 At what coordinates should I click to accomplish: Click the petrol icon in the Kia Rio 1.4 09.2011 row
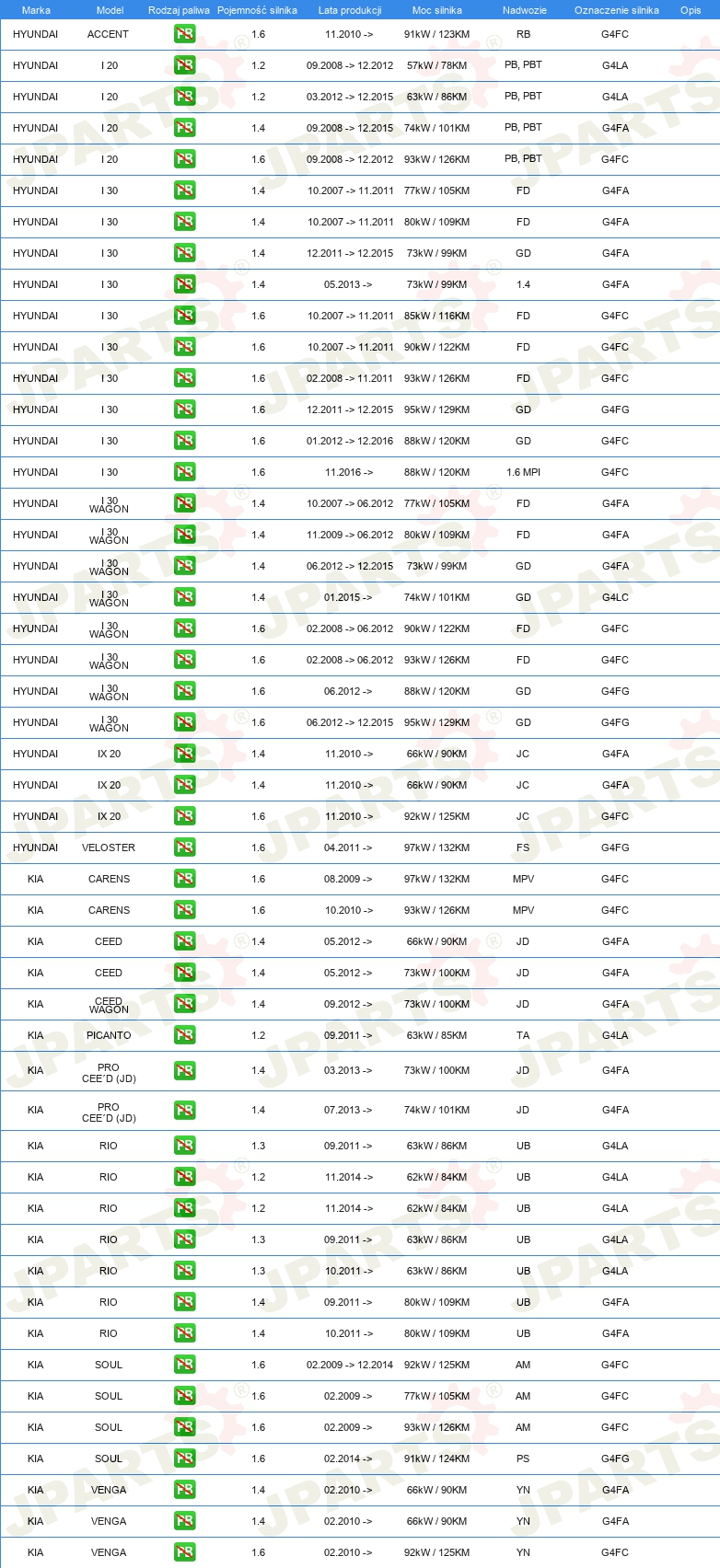(185, 1302)
